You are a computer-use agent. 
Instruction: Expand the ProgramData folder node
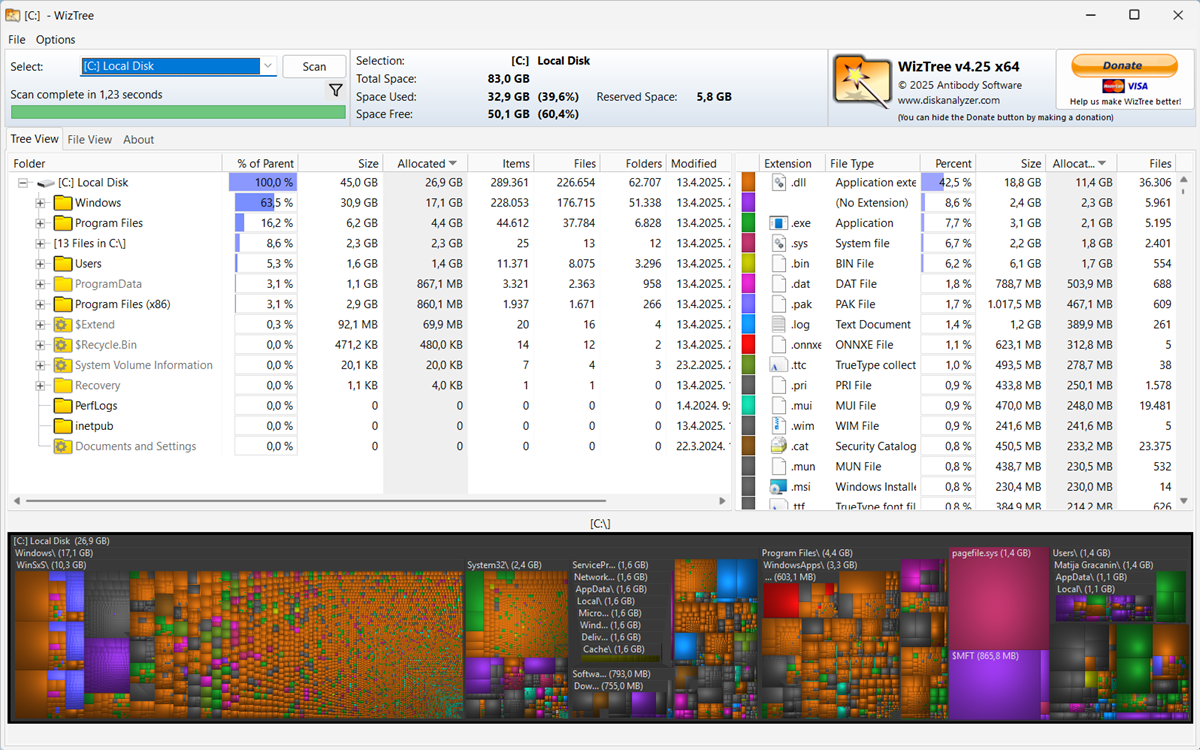(40, 284)
